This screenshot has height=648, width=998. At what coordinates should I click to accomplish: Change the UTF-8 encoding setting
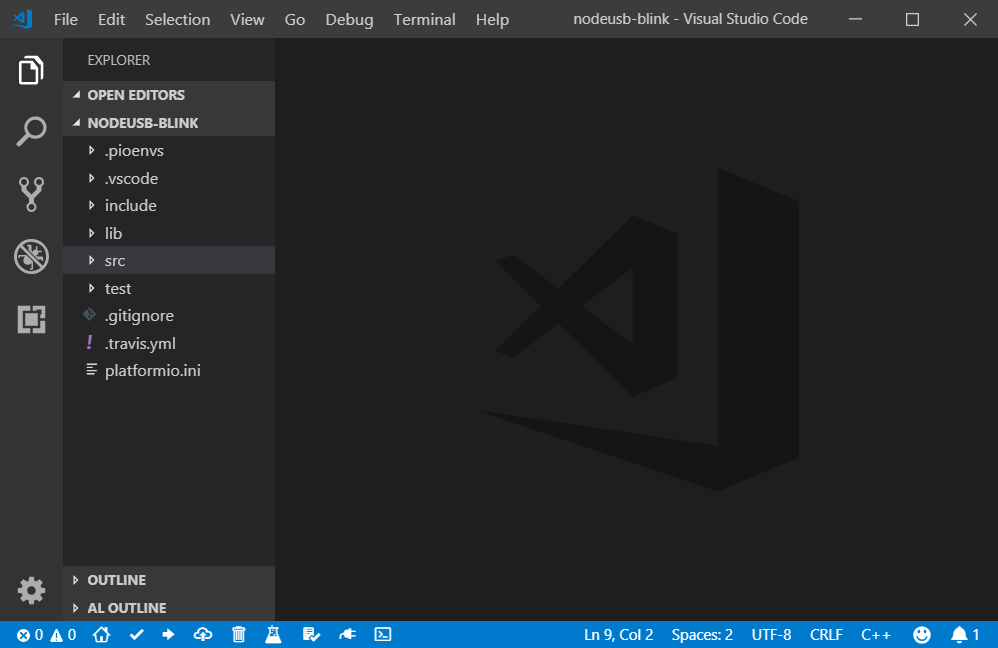pos(771,635)
